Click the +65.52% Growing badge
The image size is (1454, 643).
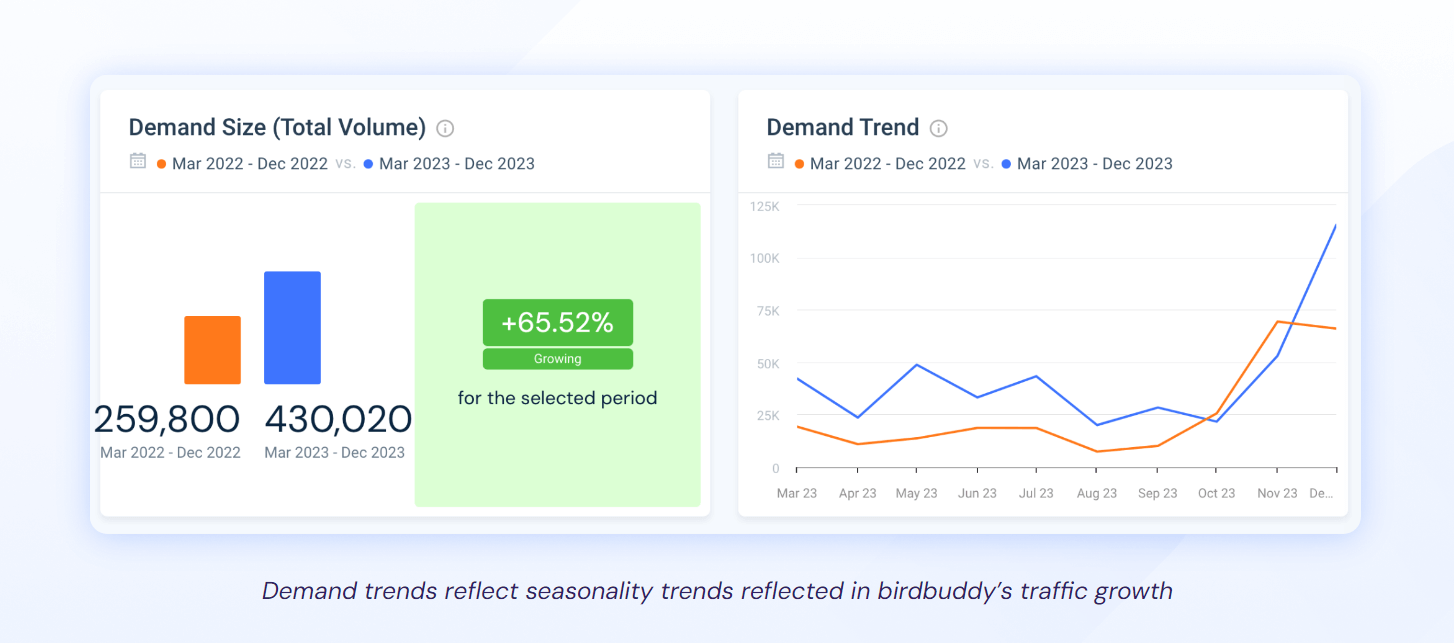click(x=557, y=322)
